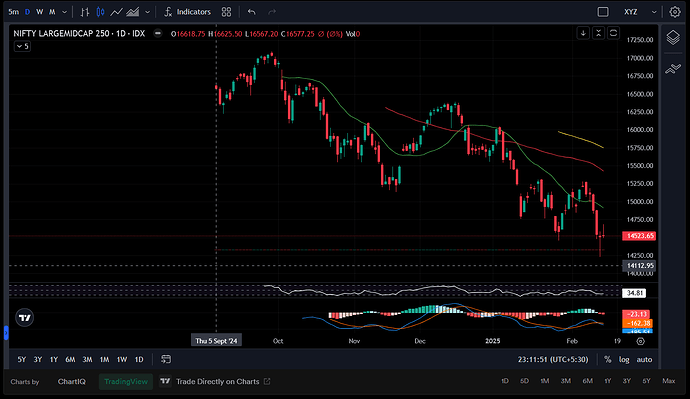This screenshot has width=690, height=399.
Task: Toggle the flag next to symbol title
Action: click(158, 33)
